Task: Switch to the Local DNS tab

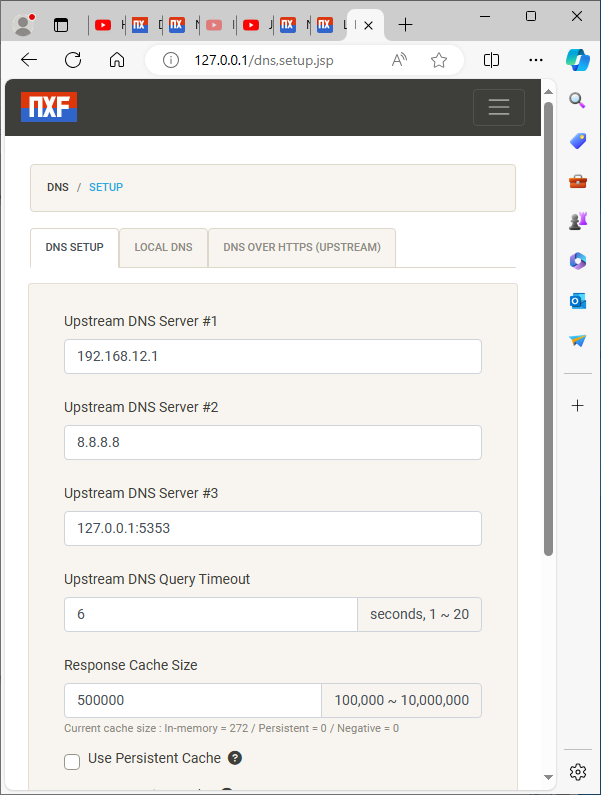Action: pos(163,247)
